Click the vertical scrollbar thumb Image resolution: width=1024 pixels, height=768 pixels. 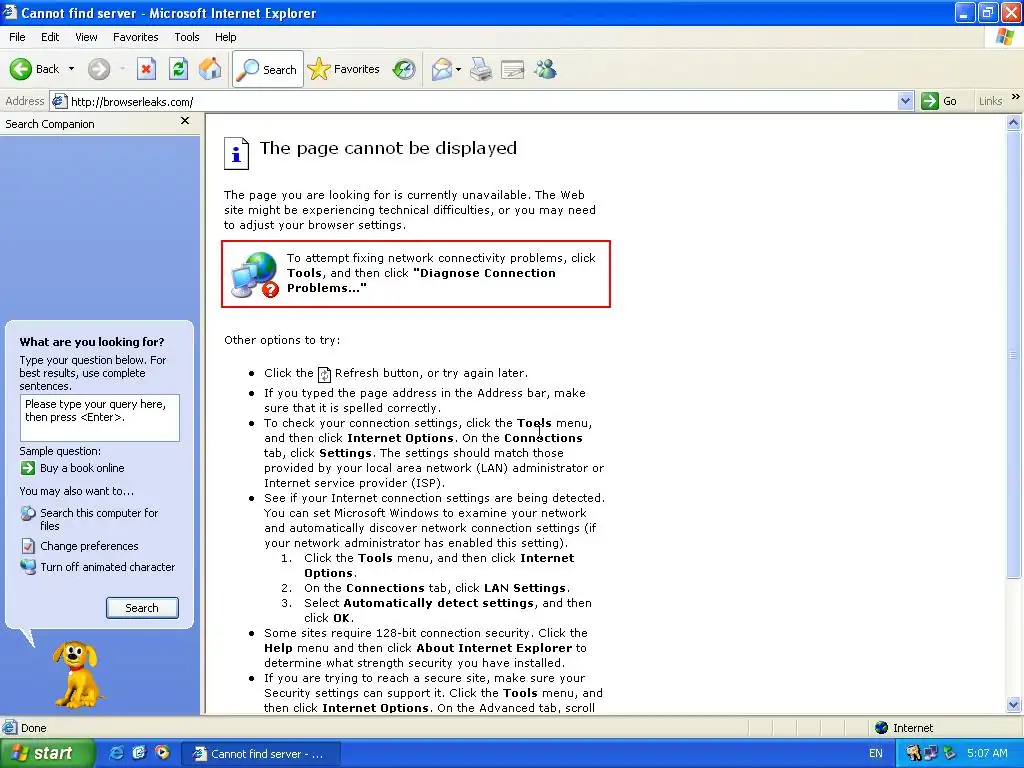(1014, 355)
